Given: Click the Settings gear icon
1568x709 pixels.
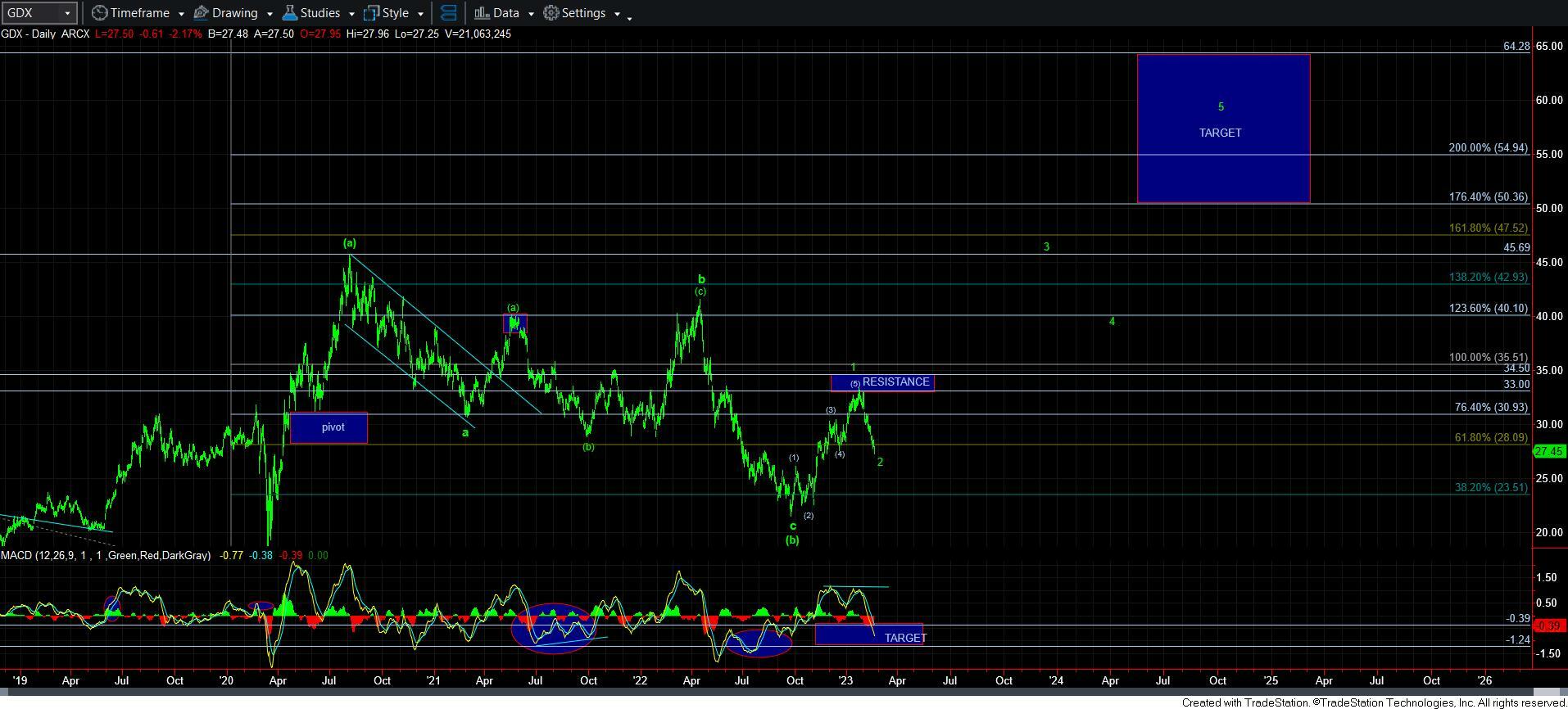Looking at the screenshot, I should pyautogui.click(x=551, y=13).
